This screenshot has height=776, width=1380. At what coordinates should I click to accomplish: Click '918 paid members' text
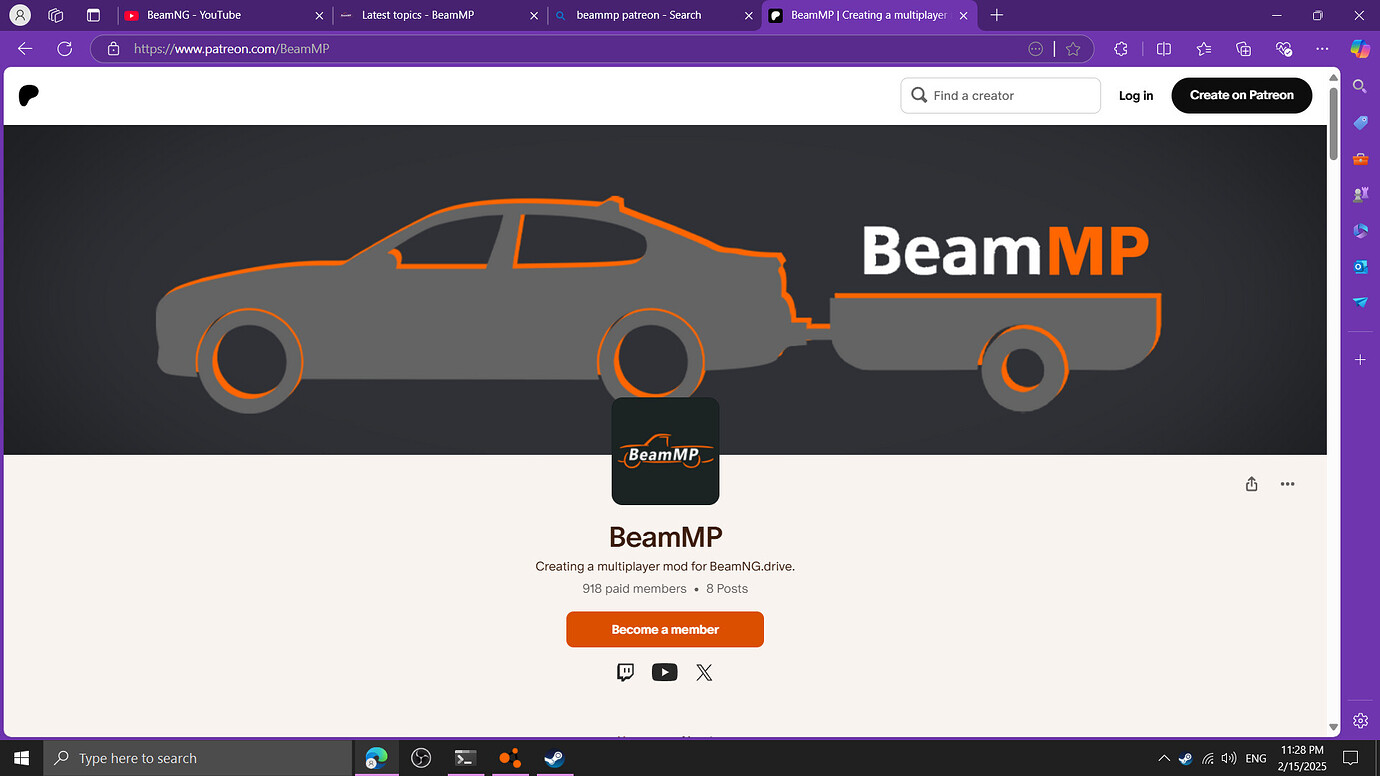click(634, 589)
